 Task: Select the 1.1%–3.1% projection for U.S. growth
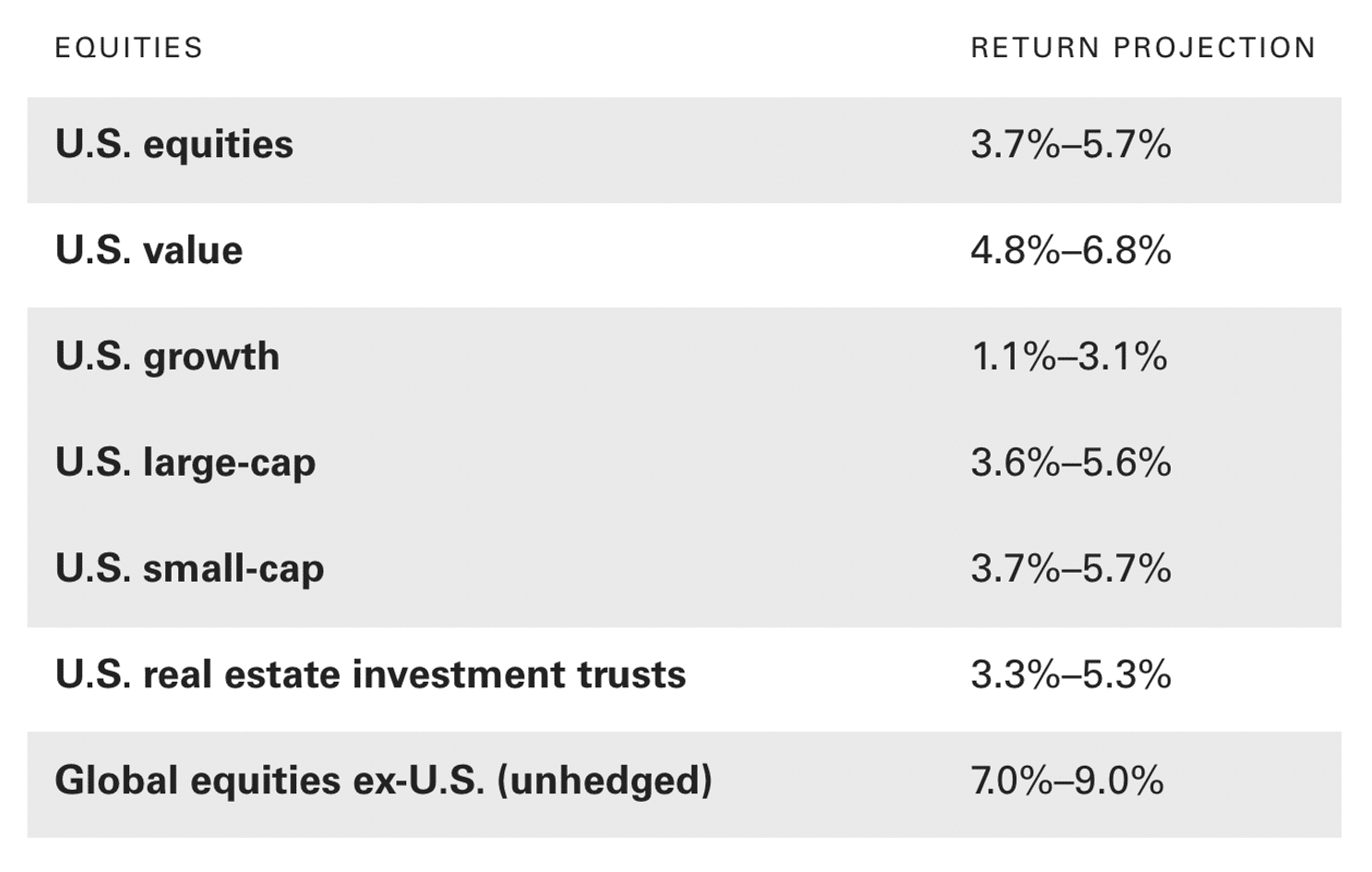(x=1068, y=357)
